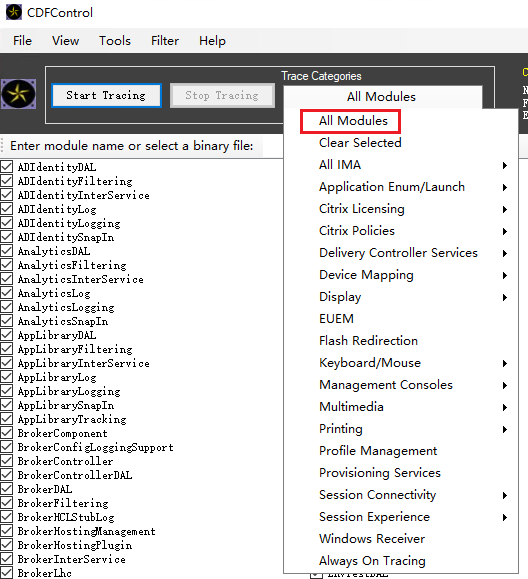Expand the Device Mapping submenu arrow
Image resolution: width=528 pixels, height=579 pixels.
[x=505, y=275]
